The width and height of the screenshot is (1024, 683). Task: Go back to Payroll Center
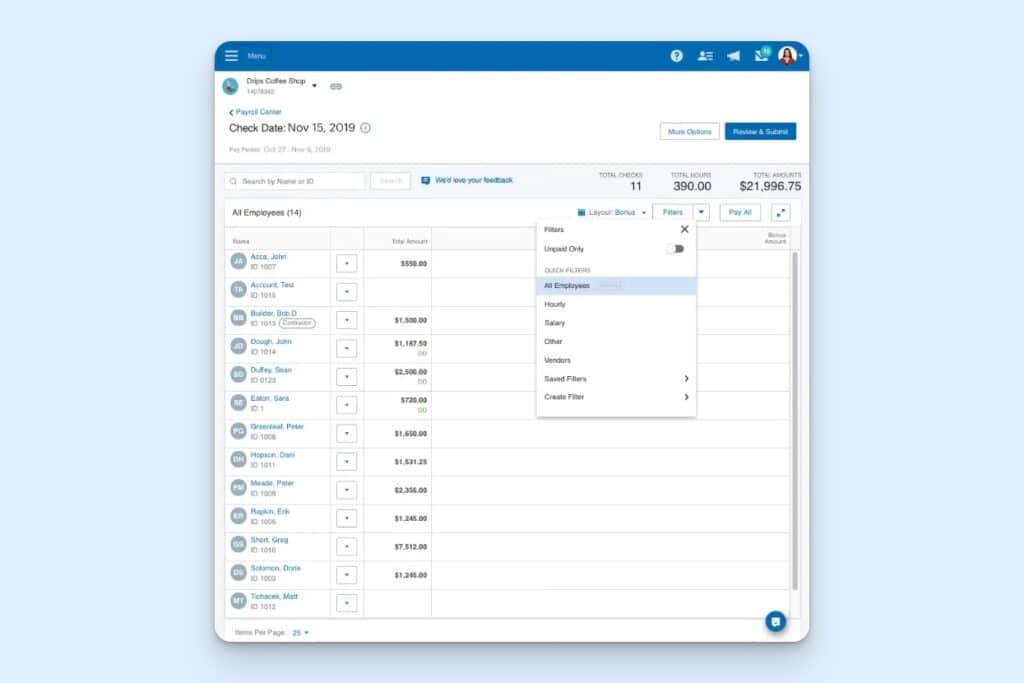pos(255,112)
